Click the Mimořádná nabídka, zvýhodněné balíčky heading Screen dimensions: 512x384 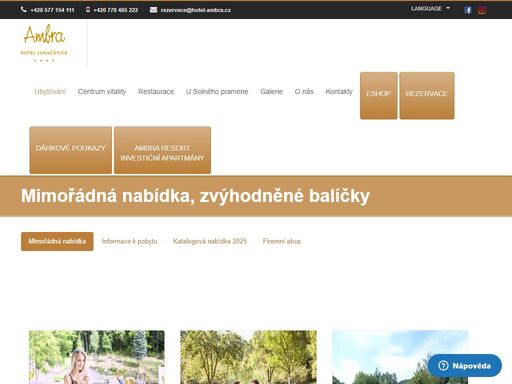pos(195,196)
